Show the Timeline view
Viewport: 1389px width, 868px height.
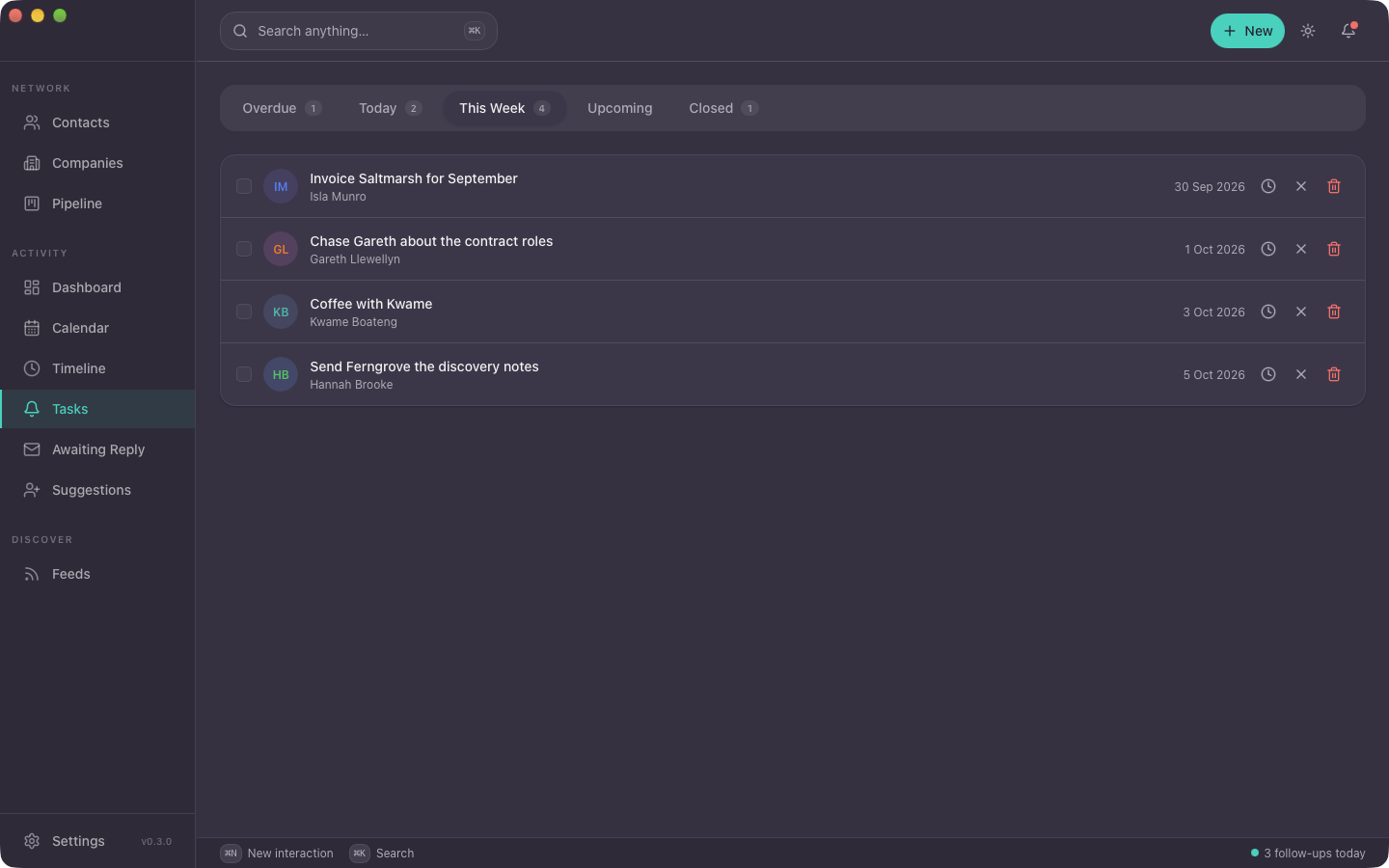coord(97,368)
